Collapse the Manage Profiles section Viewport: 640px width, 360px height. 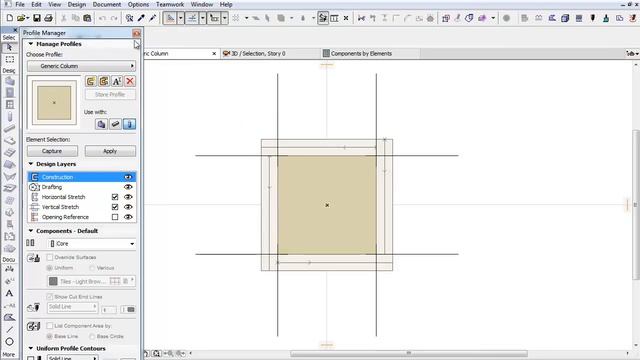(31, 44)
